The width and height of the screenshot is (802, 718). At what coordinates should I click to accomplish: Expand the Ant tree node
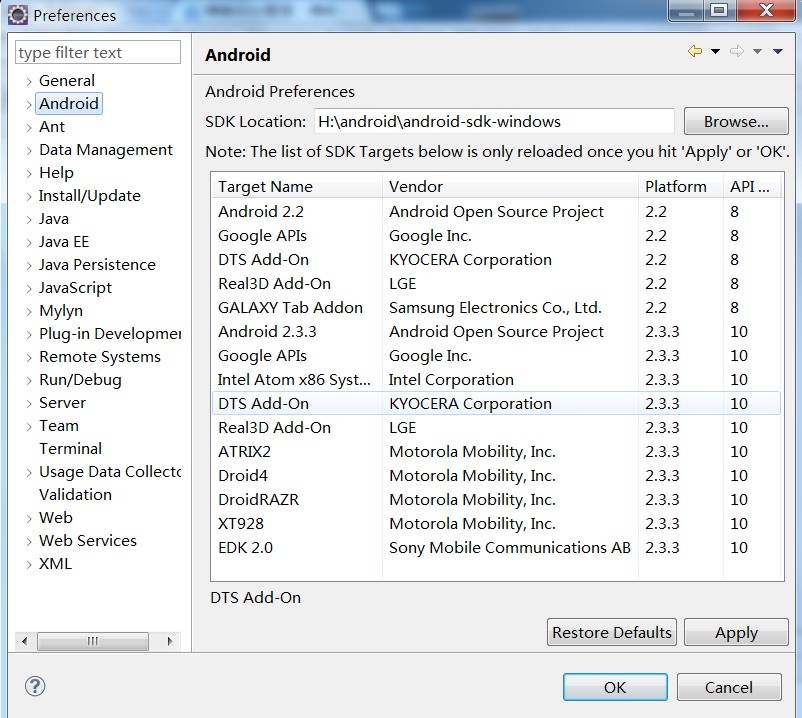pyautogui.click(x=29, y=127)
